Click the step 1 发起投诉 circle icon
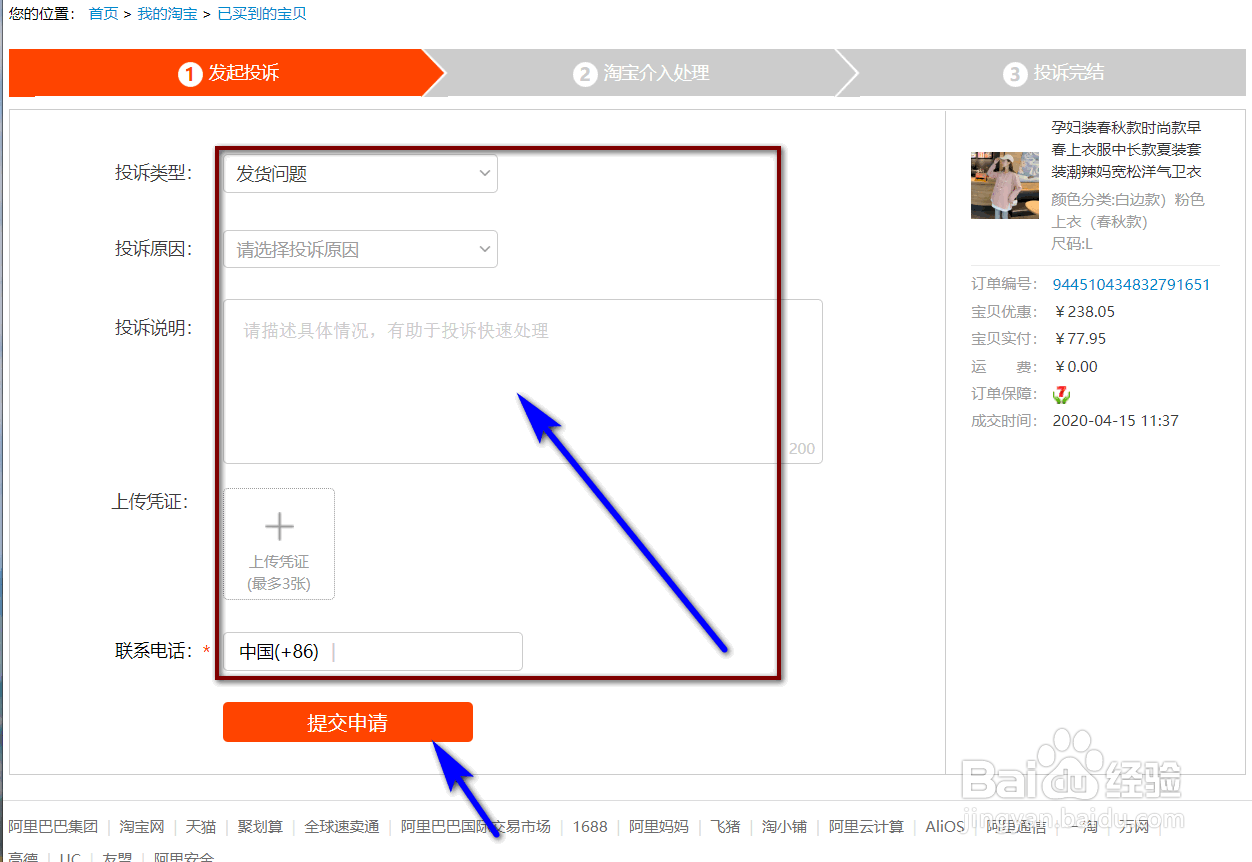This screenshot has height=862, width=1252. click(190, 73)
